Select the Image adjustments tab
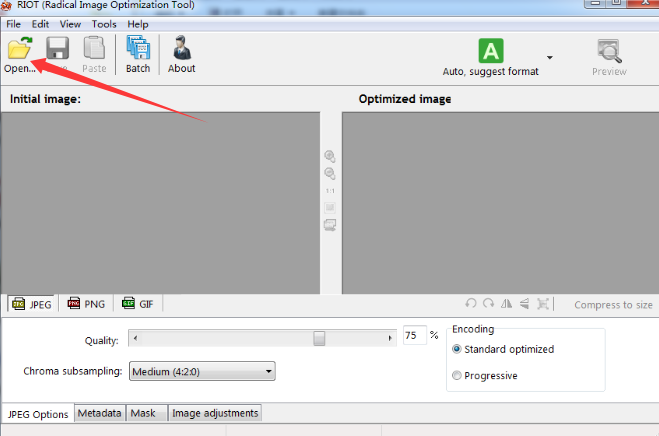 pyautogui.click(x=215, y=413)
